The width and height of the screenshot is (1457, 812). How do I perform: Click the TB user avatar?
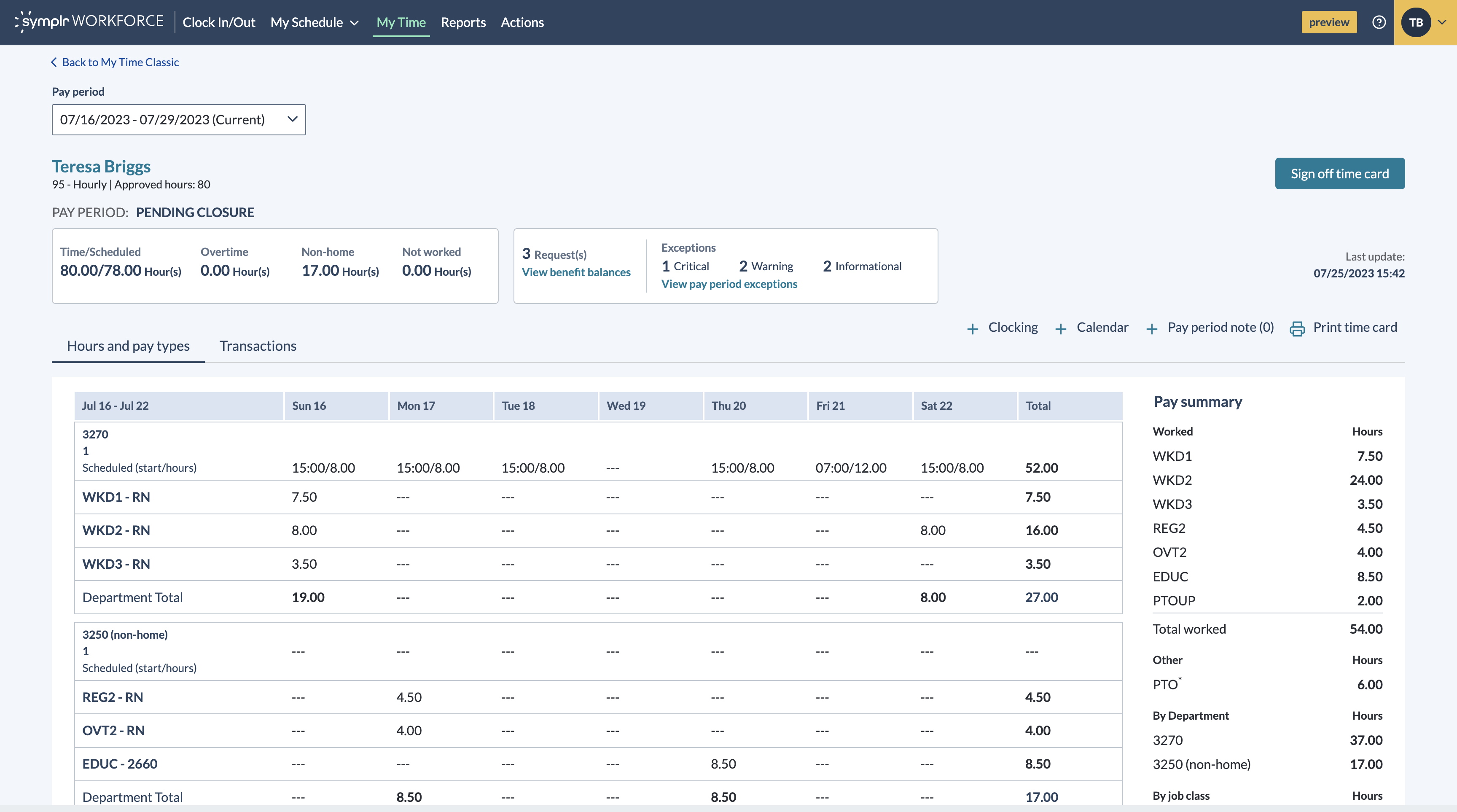coord(1416,22)
